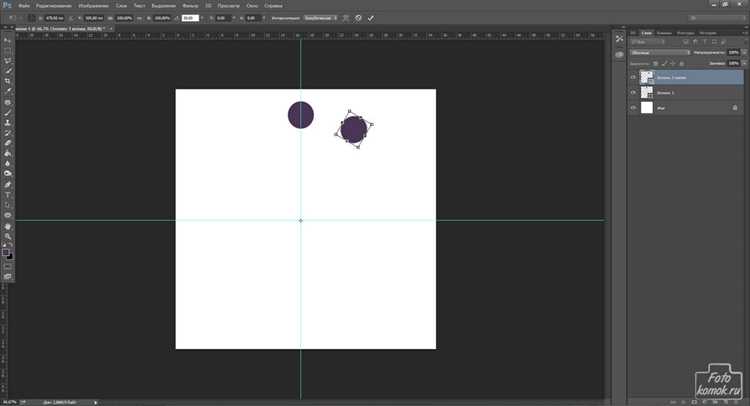Select the Paint Bucket tool
Screen dimensions: 750x406
click(7, 153)
